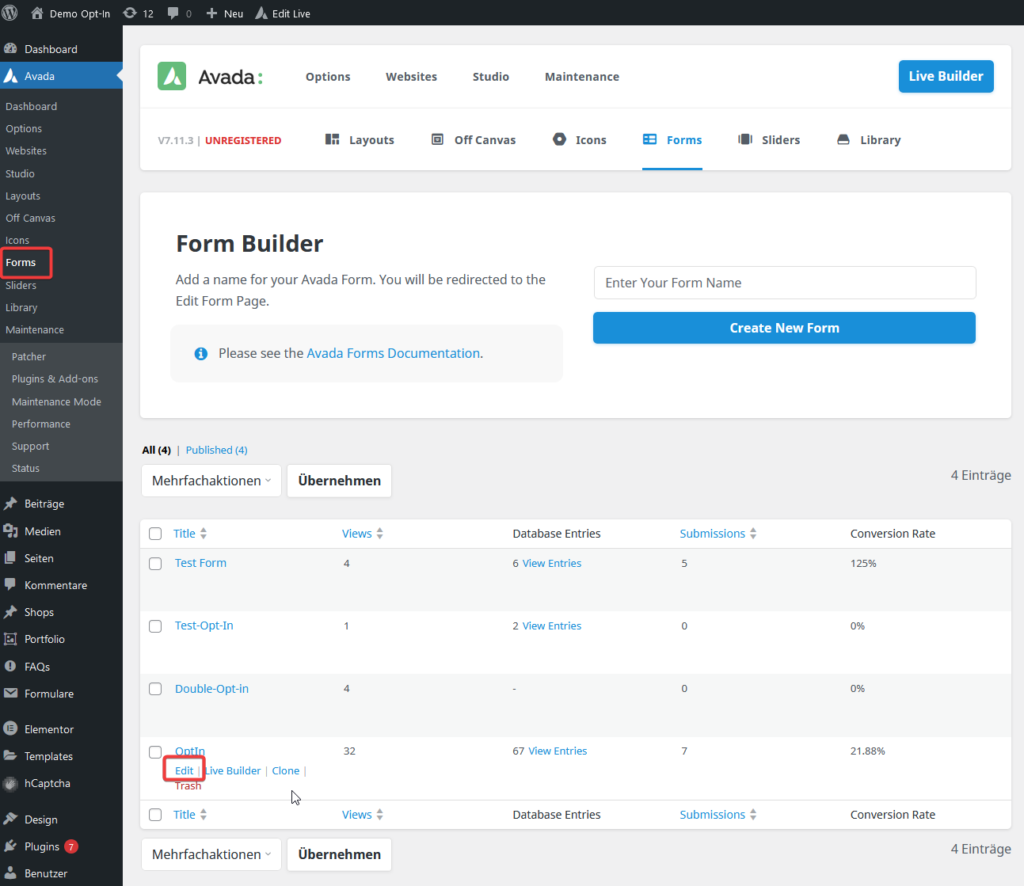Click the Kommentare bubble icon in sidebar
Image resolution: width=1024 pixels, height=886 pixels.
[10, 584]
